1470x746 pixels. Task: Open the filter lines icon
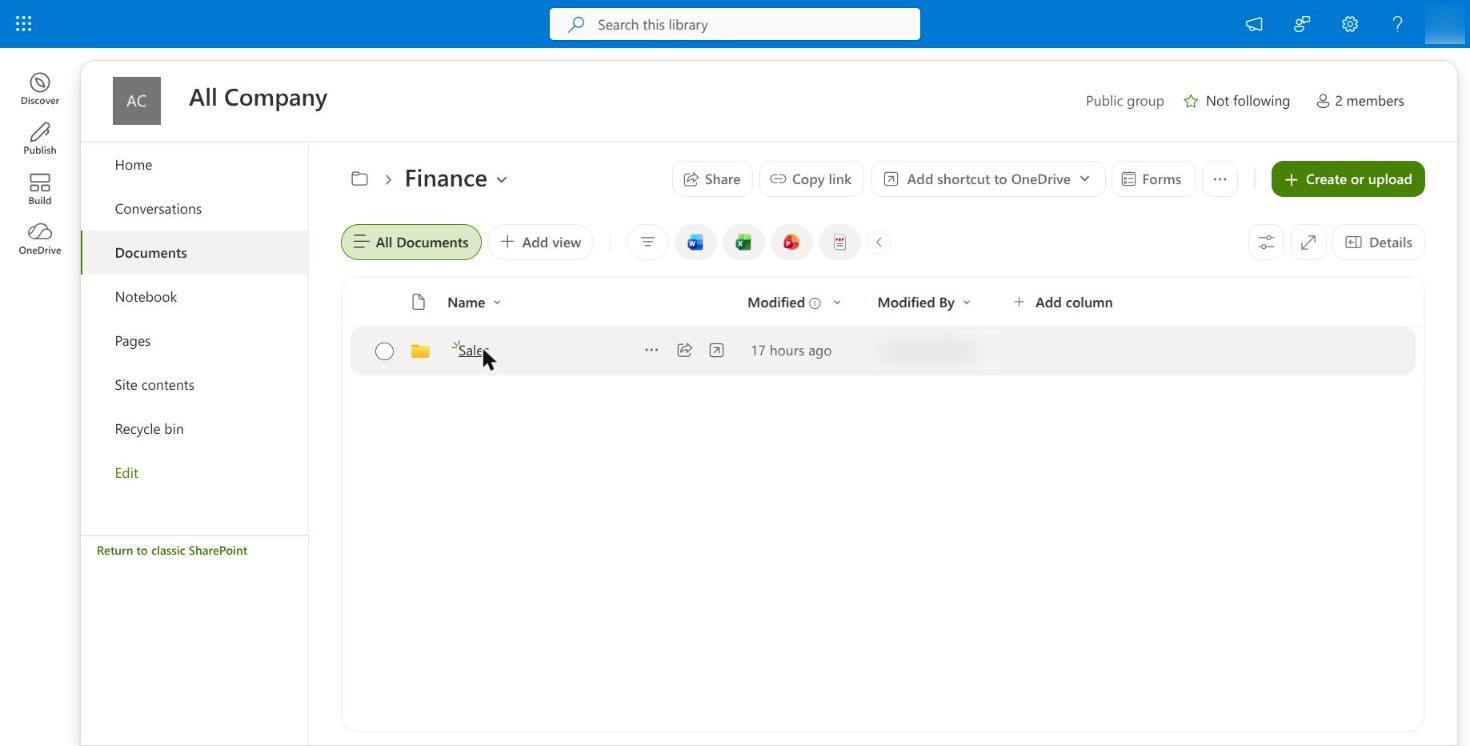[x=647, y=242]
